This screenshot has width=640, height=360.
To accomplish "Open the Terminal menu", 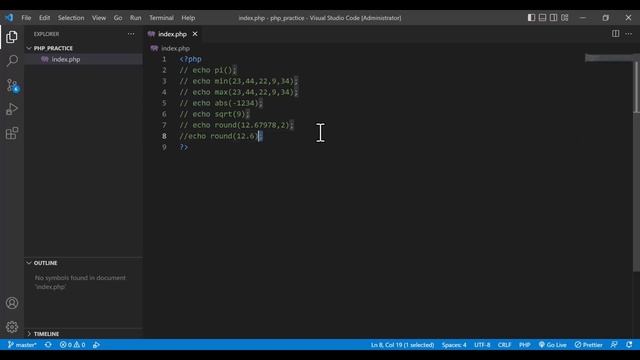I will [x=161, y=18].
